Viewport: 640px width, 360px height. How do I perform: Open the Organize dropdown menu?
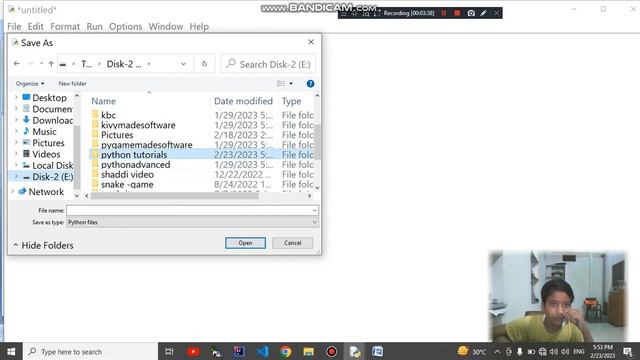click(x=30, y=84)
